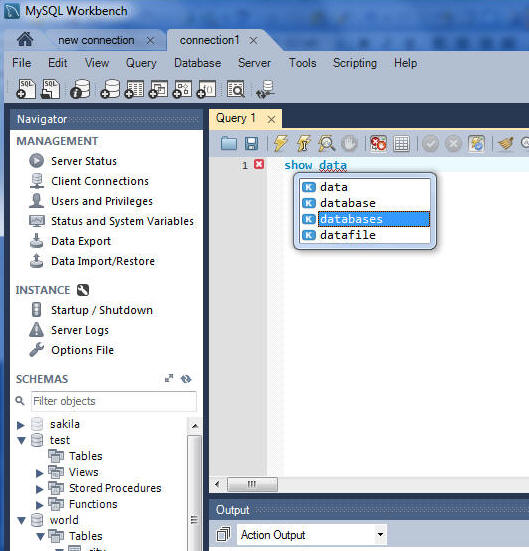Collapse the world schema
The height and width of the screenshot is (551, 529).
[x=21, y=520]
